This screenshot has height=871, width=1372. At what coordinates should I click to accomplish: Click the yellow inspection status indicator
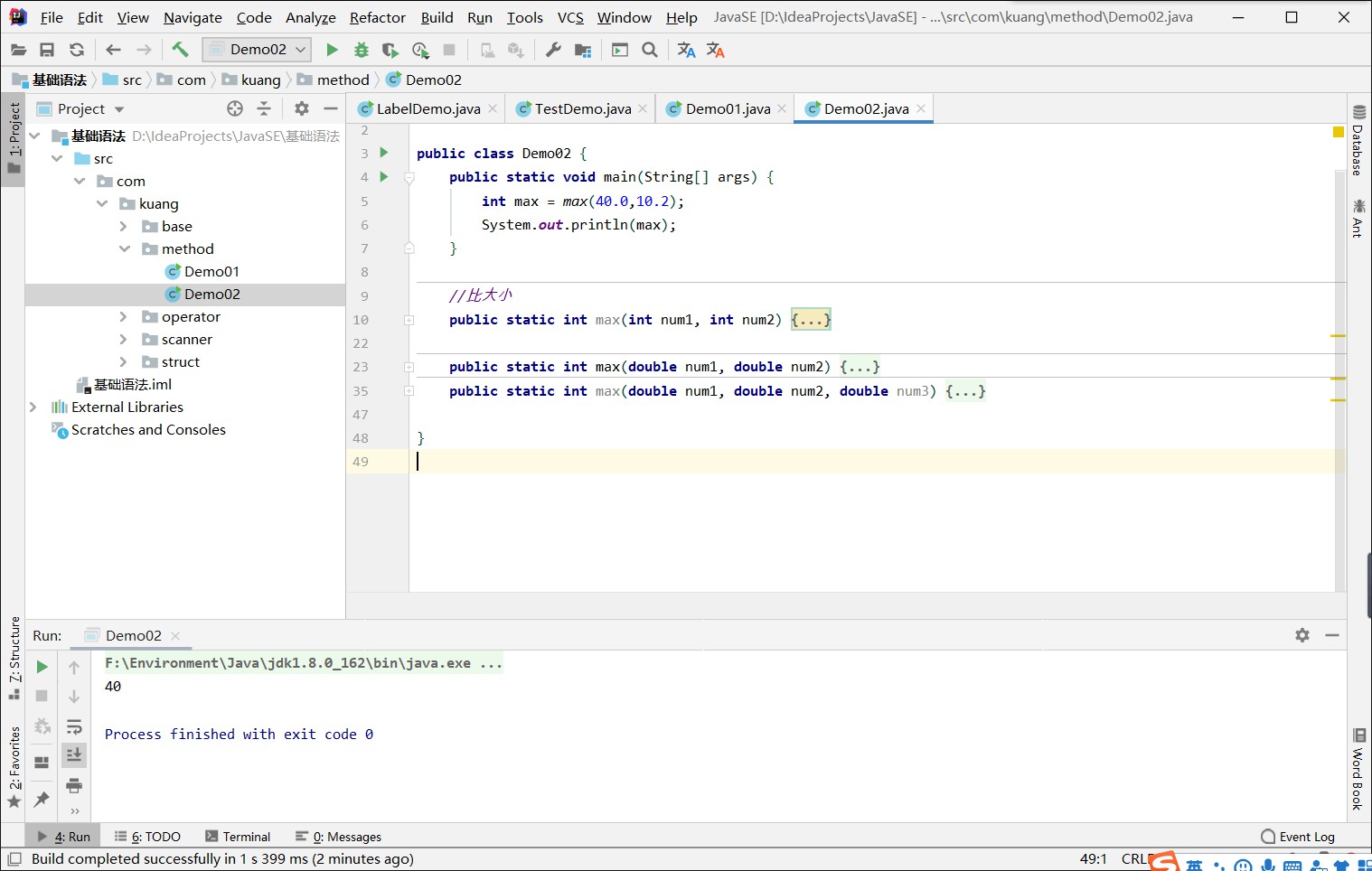(x=1339, y=132)
